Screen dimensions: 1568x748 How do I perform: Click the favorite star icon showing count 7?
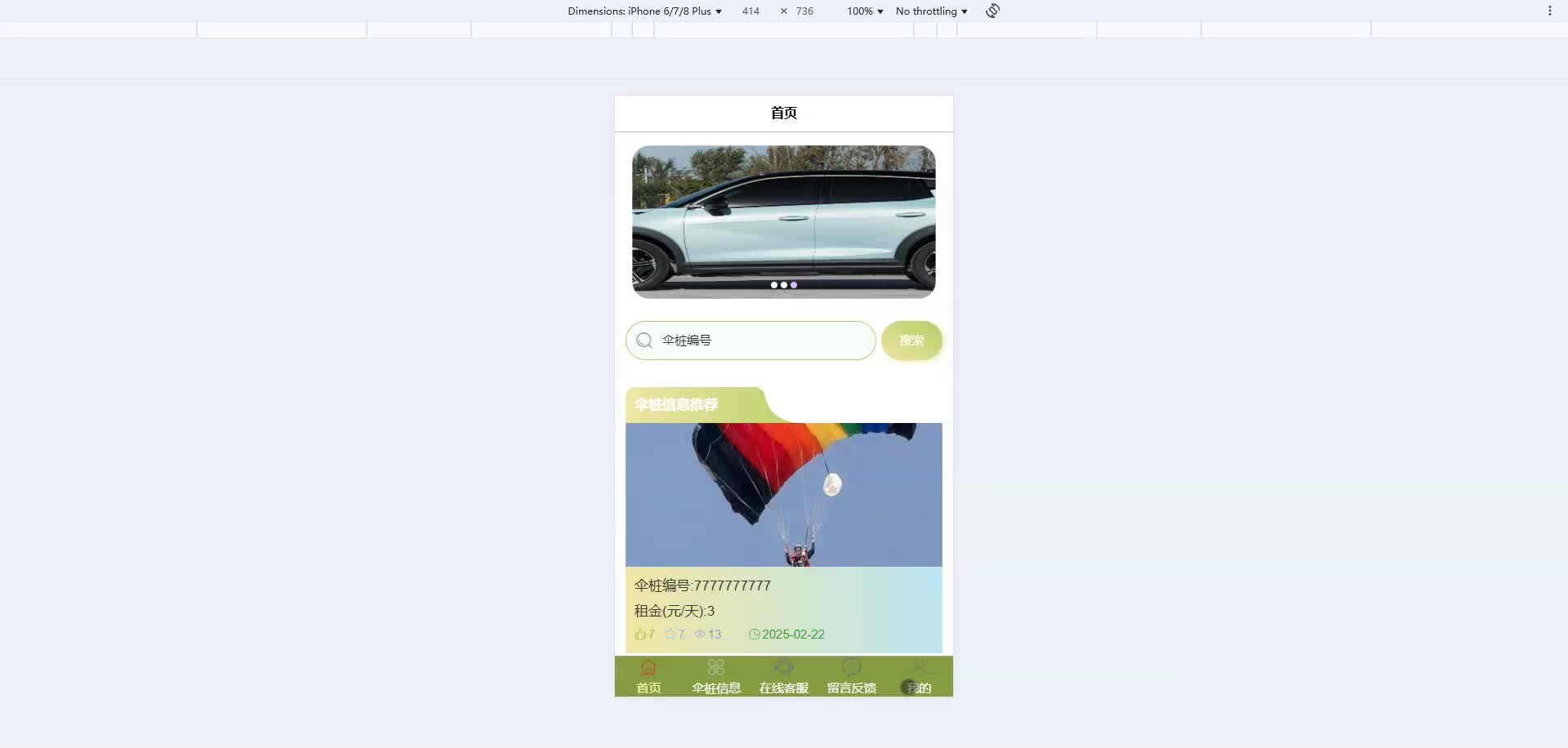click(670, 634)
